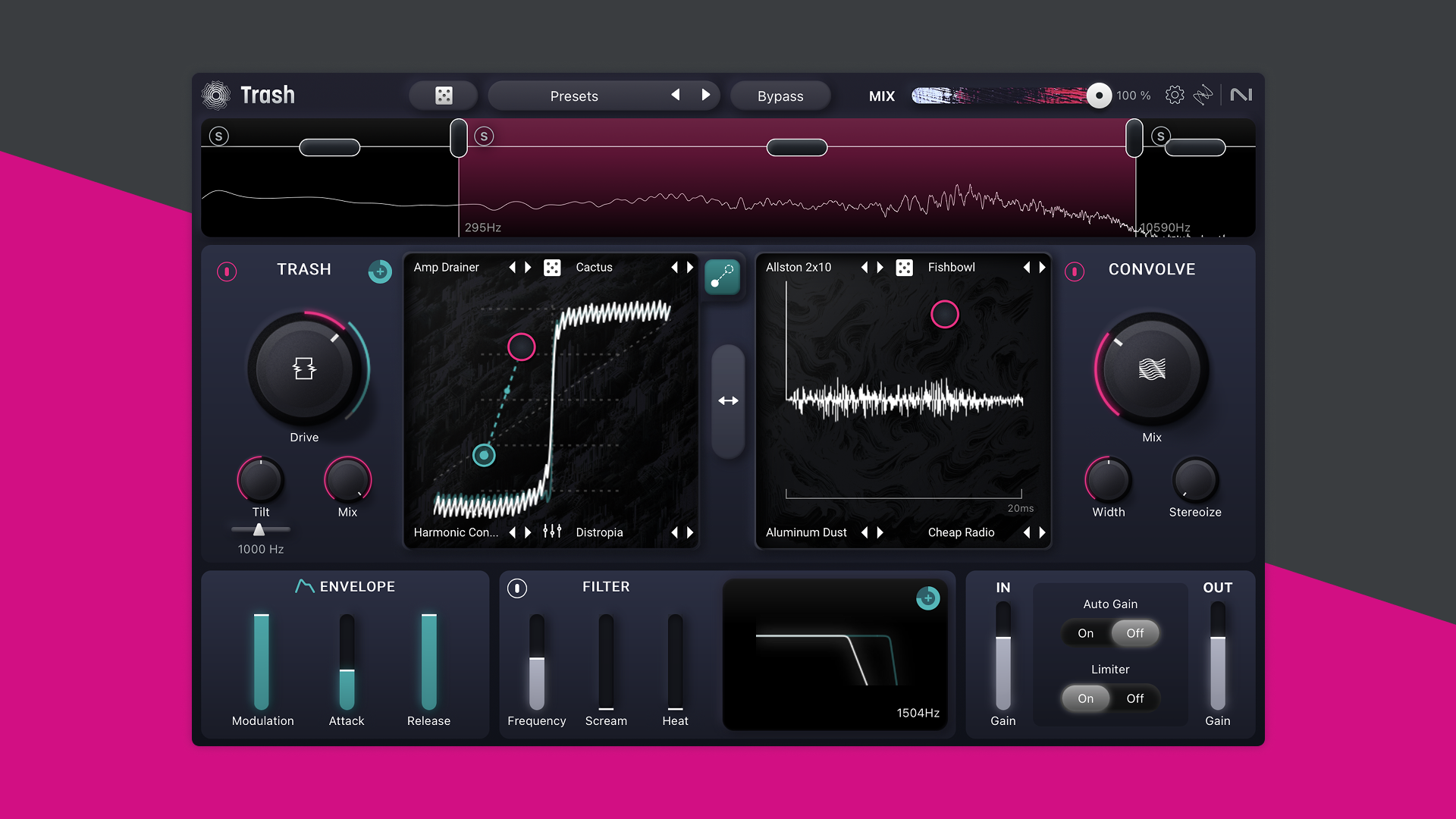Screen dimensions: 1456x819
Task: Randomize Convolve impulses with the dice icon
Action: [x=904, y=268]
